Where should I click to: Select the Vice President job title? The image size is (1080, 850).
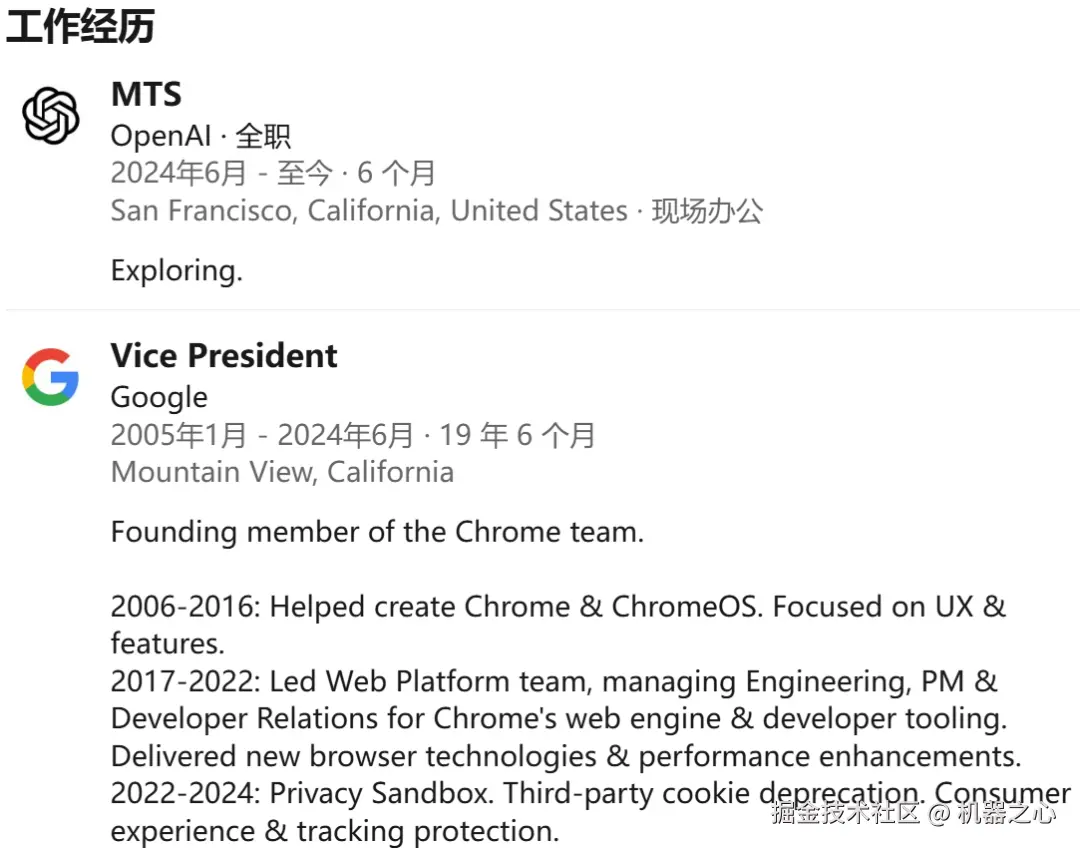[224, 356]
